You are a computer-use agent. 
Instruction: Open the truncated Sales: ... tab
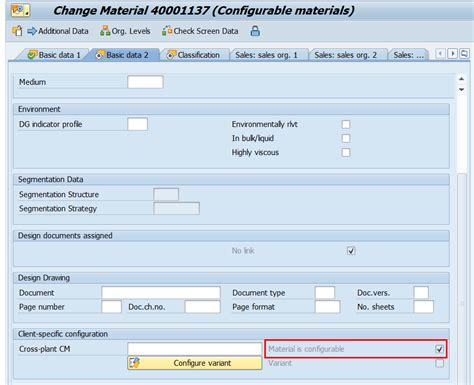pyautogui.click(x=408, y=55)
